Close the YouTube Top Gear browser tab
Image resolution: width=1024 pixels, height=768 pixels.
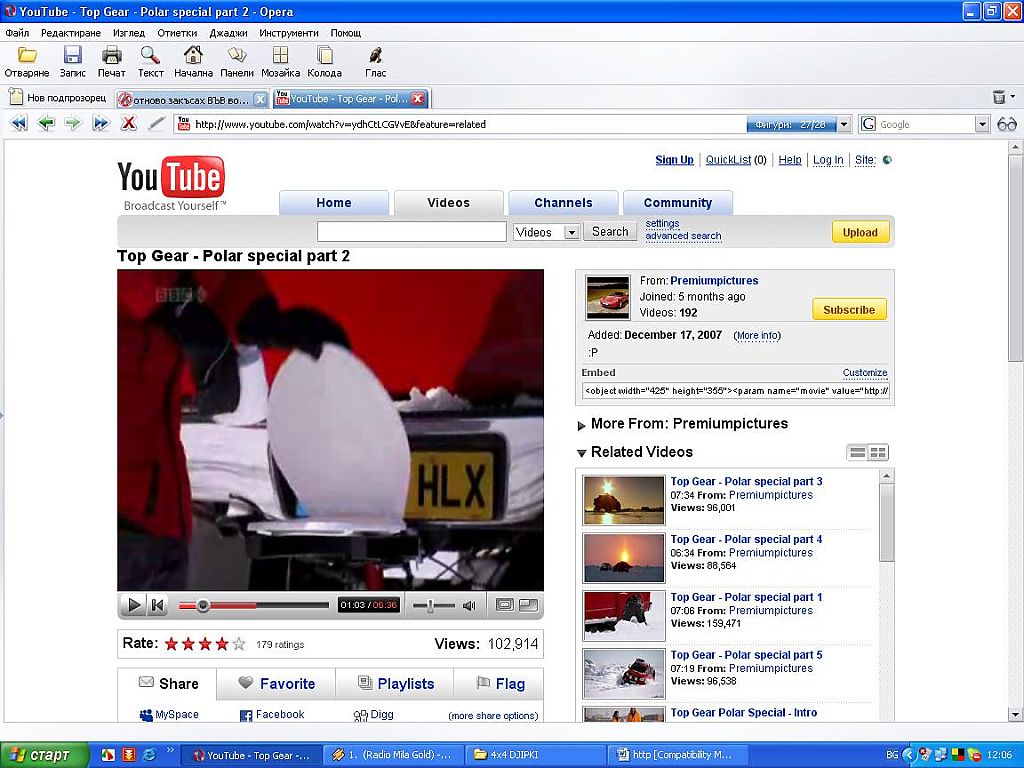tap(417, 99)
